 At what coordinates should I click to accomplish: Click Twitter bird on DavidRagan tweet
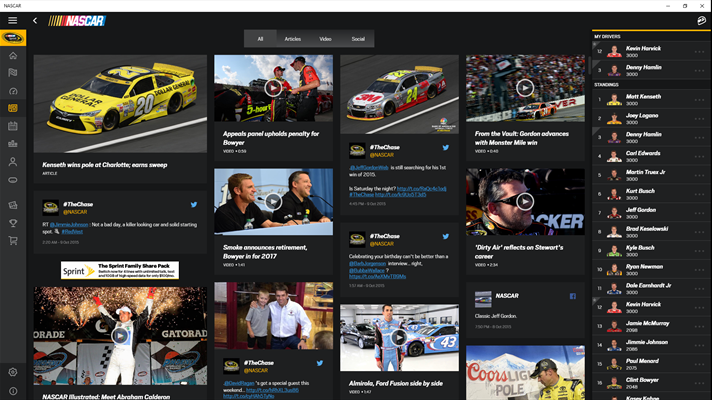(x=320, y=363)
